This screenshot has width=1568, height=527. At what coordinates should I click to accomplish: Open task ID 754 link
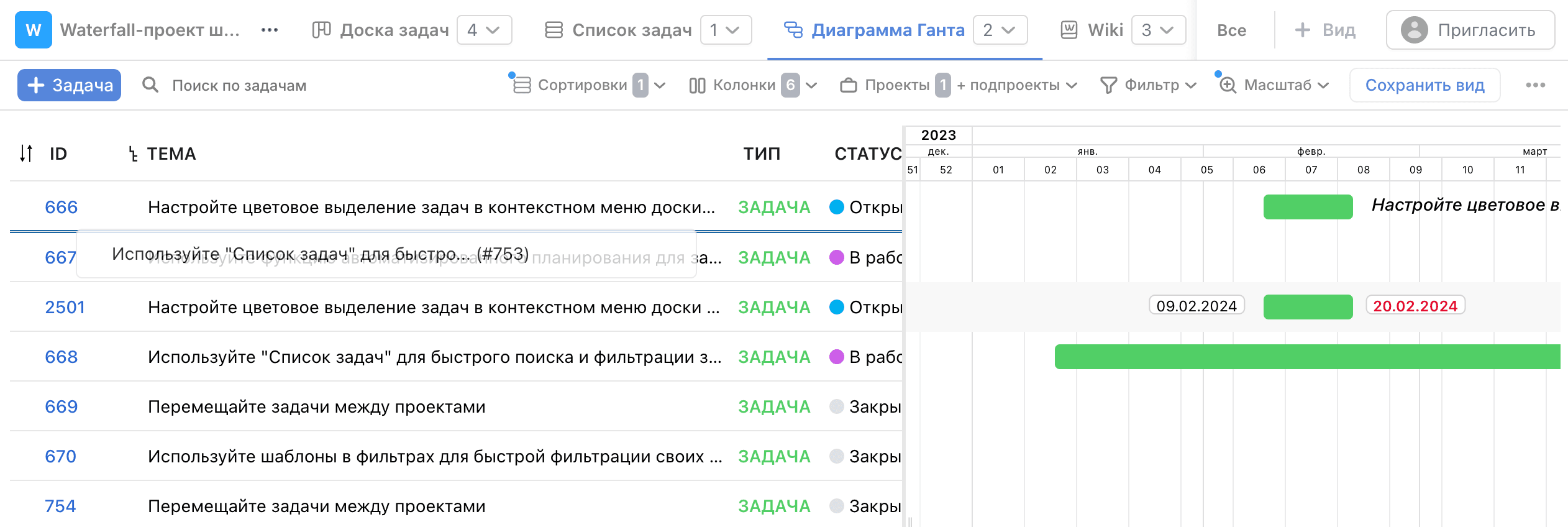pos(60,506)
